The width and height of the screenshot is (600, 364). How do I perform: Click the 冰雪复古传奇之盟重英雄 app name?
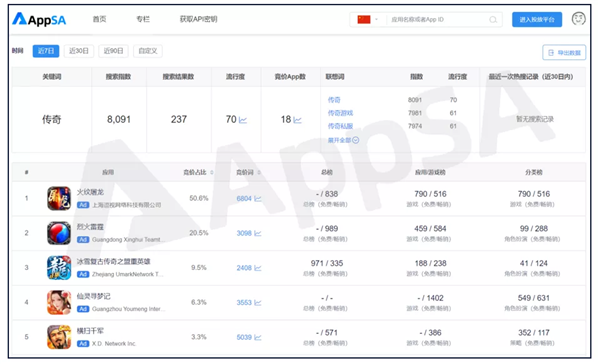point(113,261)
